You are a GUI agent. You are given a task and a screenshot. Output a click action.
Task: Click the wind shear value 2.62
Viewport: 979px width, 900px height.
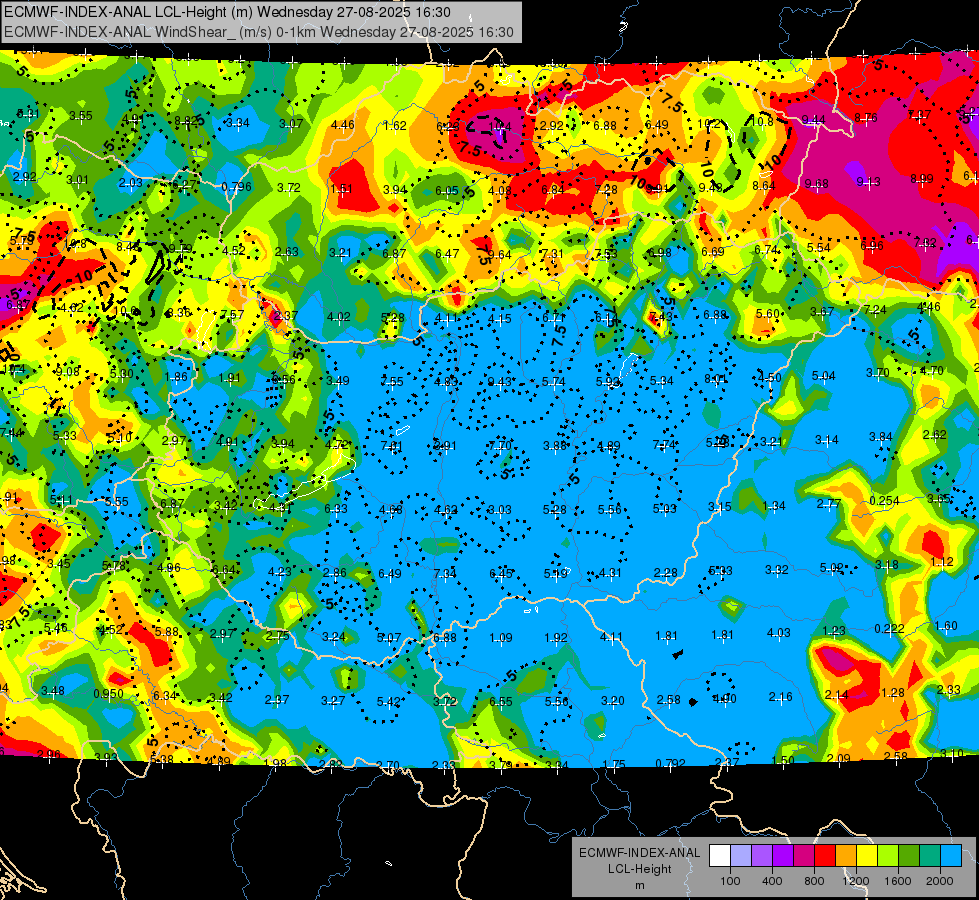point(935,435)
